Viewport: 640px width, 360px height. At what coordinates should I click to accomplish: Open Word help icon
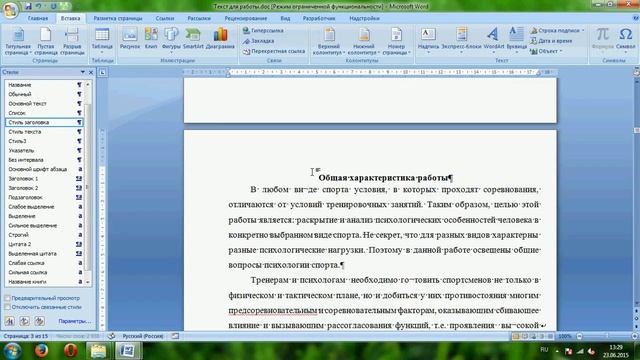[636, 18]
